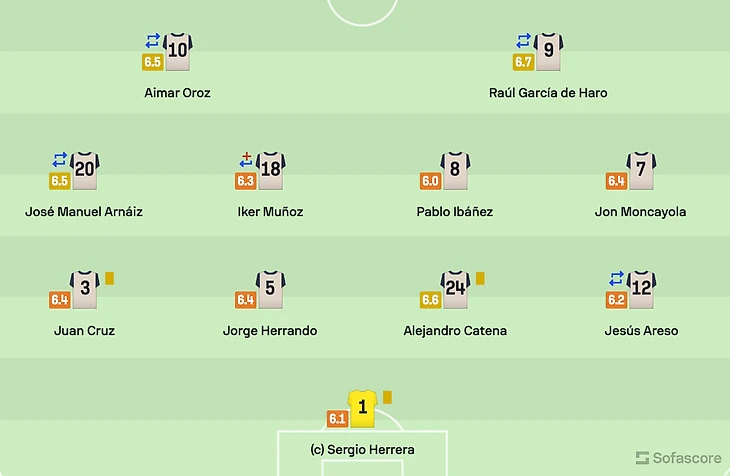The width and height of the screenshot is (730, 476).
Task: Click the 6.6 rating of Alejandro Catena
Action: (x=430, y=299)
